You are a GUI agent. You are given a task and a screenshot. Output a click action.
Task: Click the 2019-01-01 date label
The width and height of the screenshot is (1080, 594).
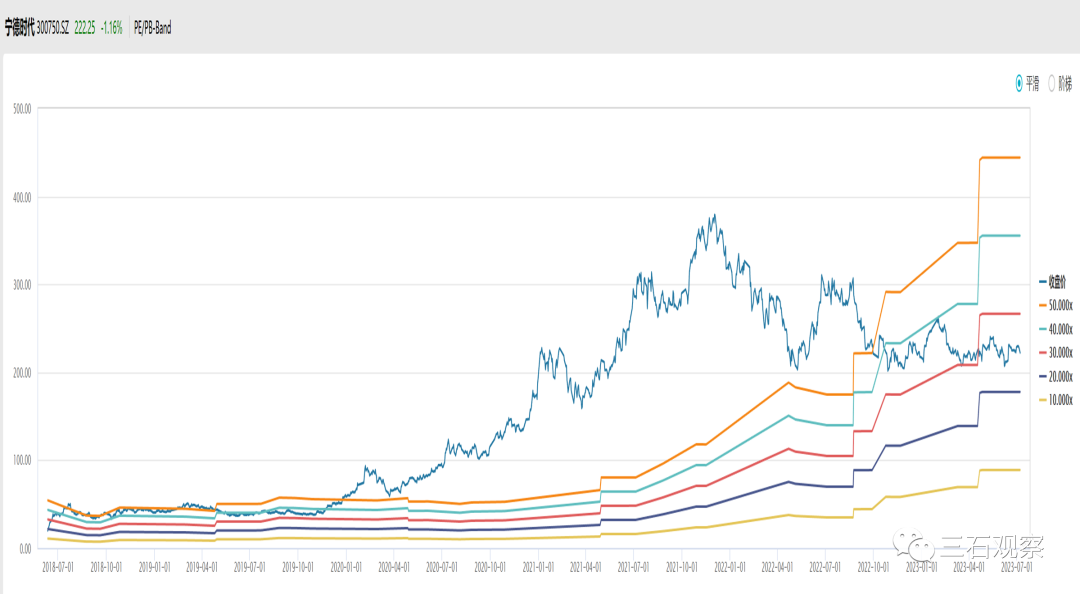154,567
